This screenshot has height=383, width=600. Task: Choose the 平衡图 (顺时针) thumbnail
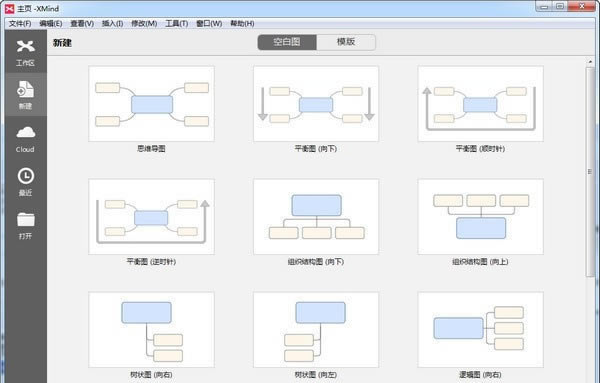[481, 104]
